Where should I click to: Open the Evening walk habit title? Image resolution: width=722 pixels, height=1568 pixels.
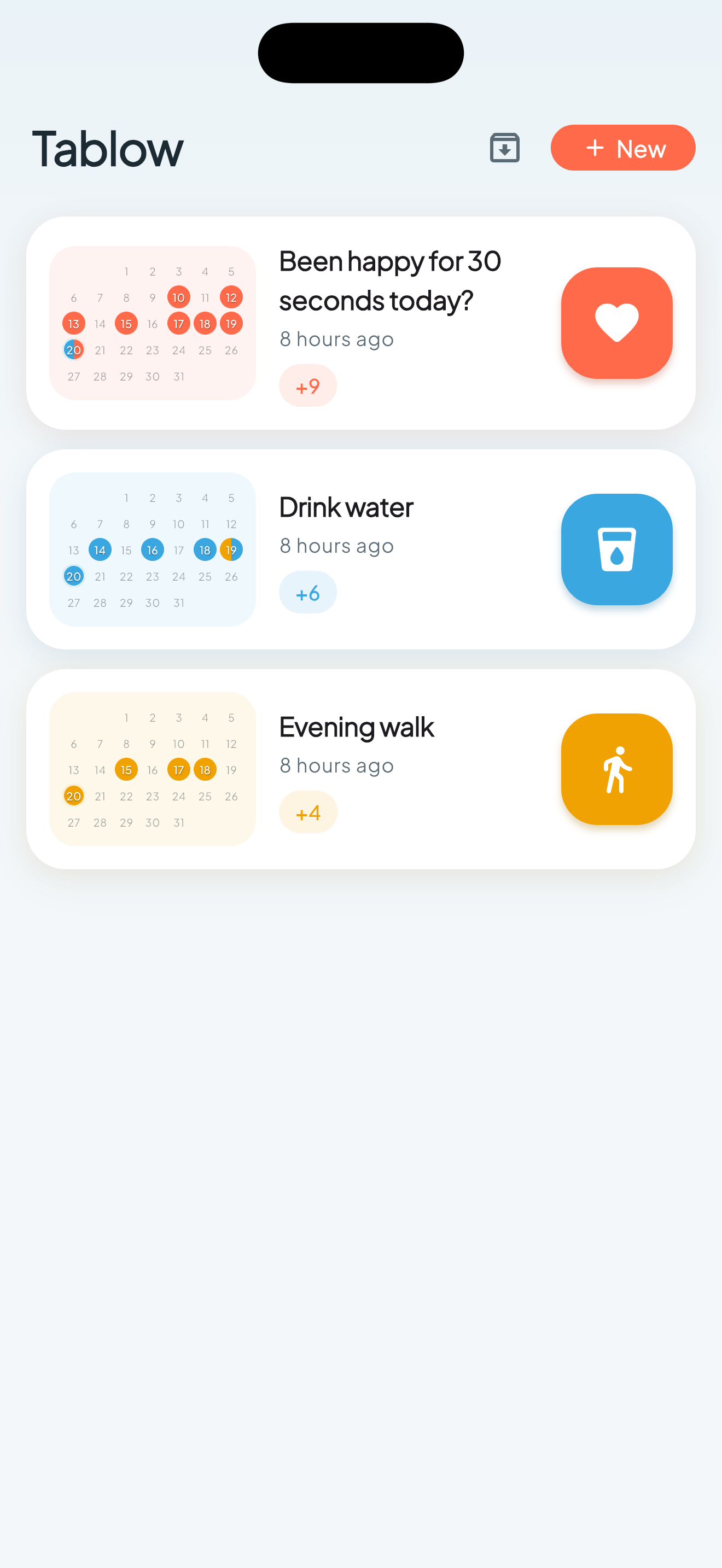click(x=357, y=727)
